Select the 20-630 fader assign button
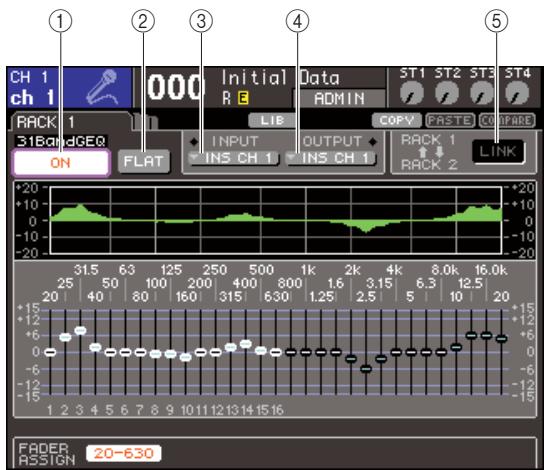The width and height of the screenshot is (546, 470). click(x=124, y=453)
